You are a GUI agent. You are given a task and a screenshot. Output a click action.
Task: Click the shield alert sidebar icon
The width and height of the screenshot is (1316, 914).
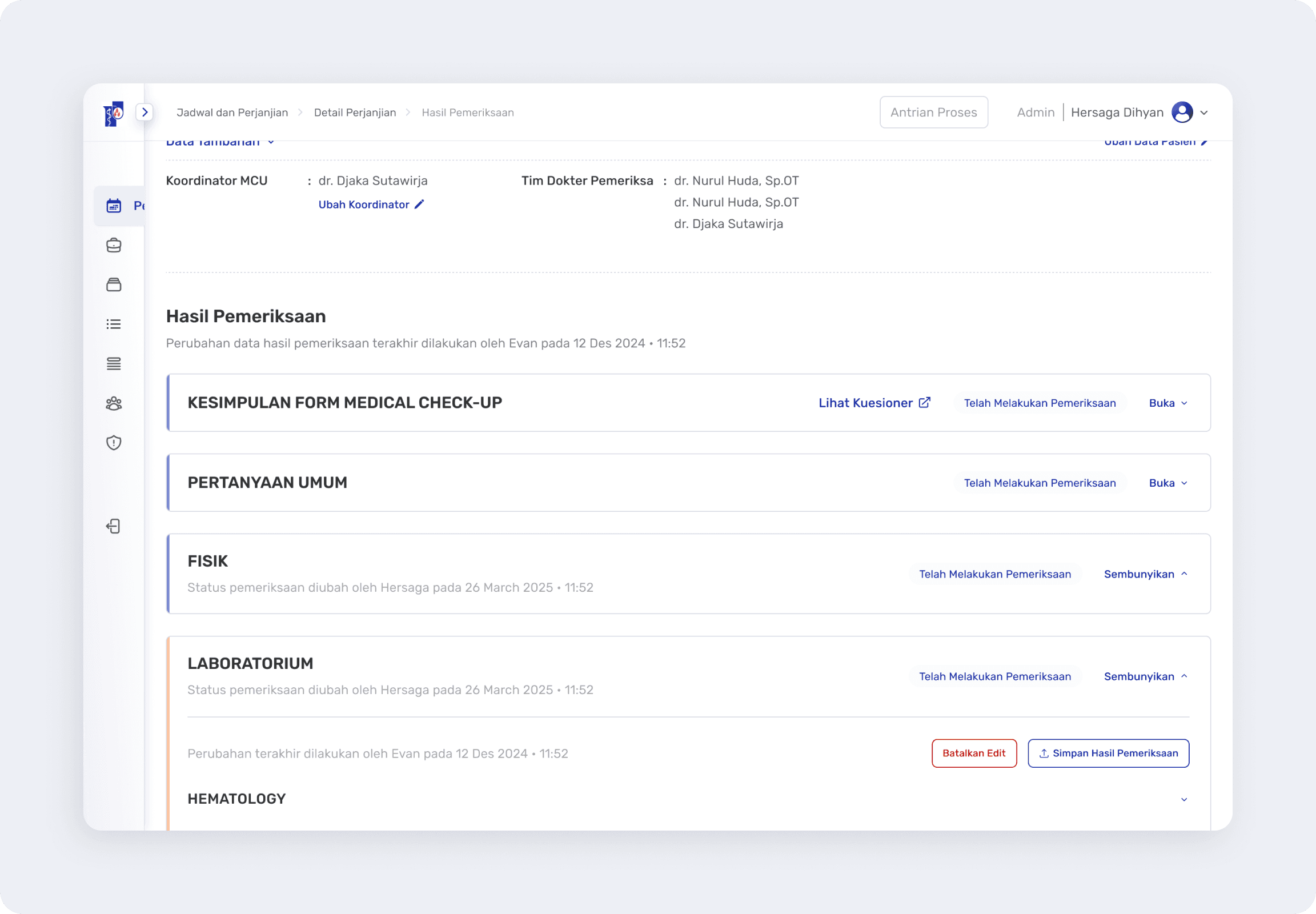tap(114, 443)
